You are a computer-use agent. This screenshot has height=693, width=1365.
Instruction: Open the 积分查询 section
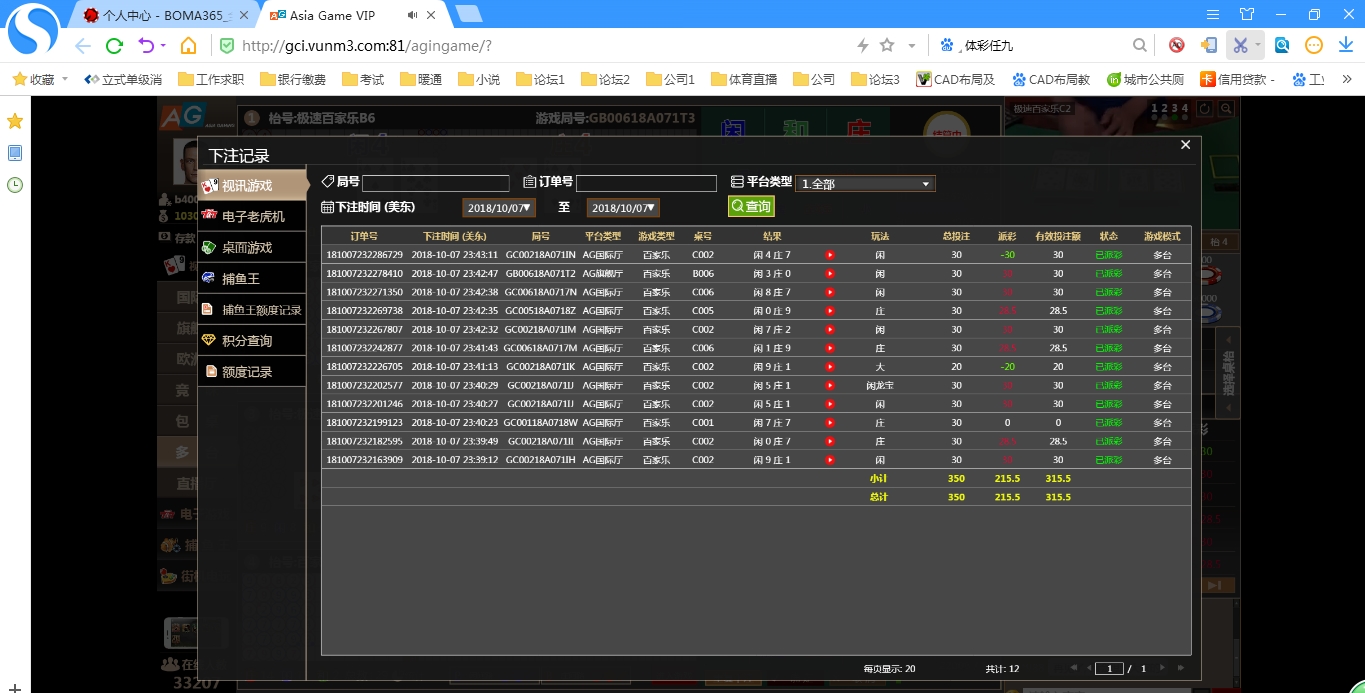[252, 340]
